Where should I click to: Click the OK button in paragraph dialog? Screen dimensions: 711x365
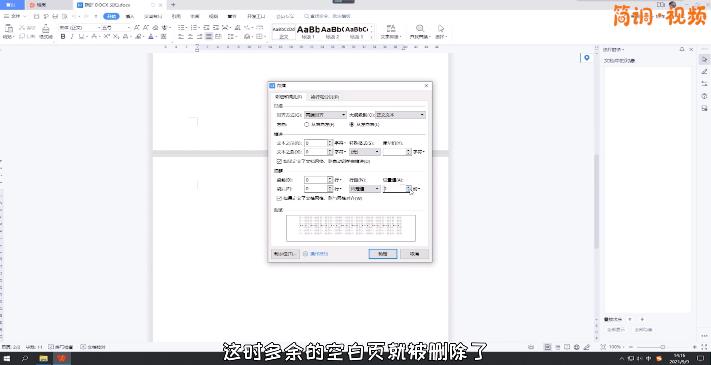pyautogui.click(x=383, y=254)
